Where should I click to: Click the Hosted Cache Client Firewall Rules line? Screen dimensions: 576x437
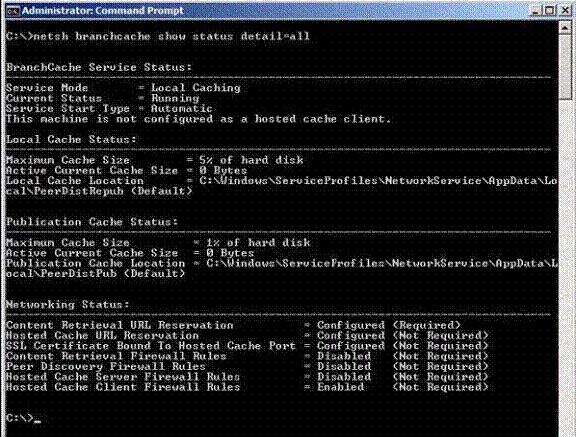point(247,387)
